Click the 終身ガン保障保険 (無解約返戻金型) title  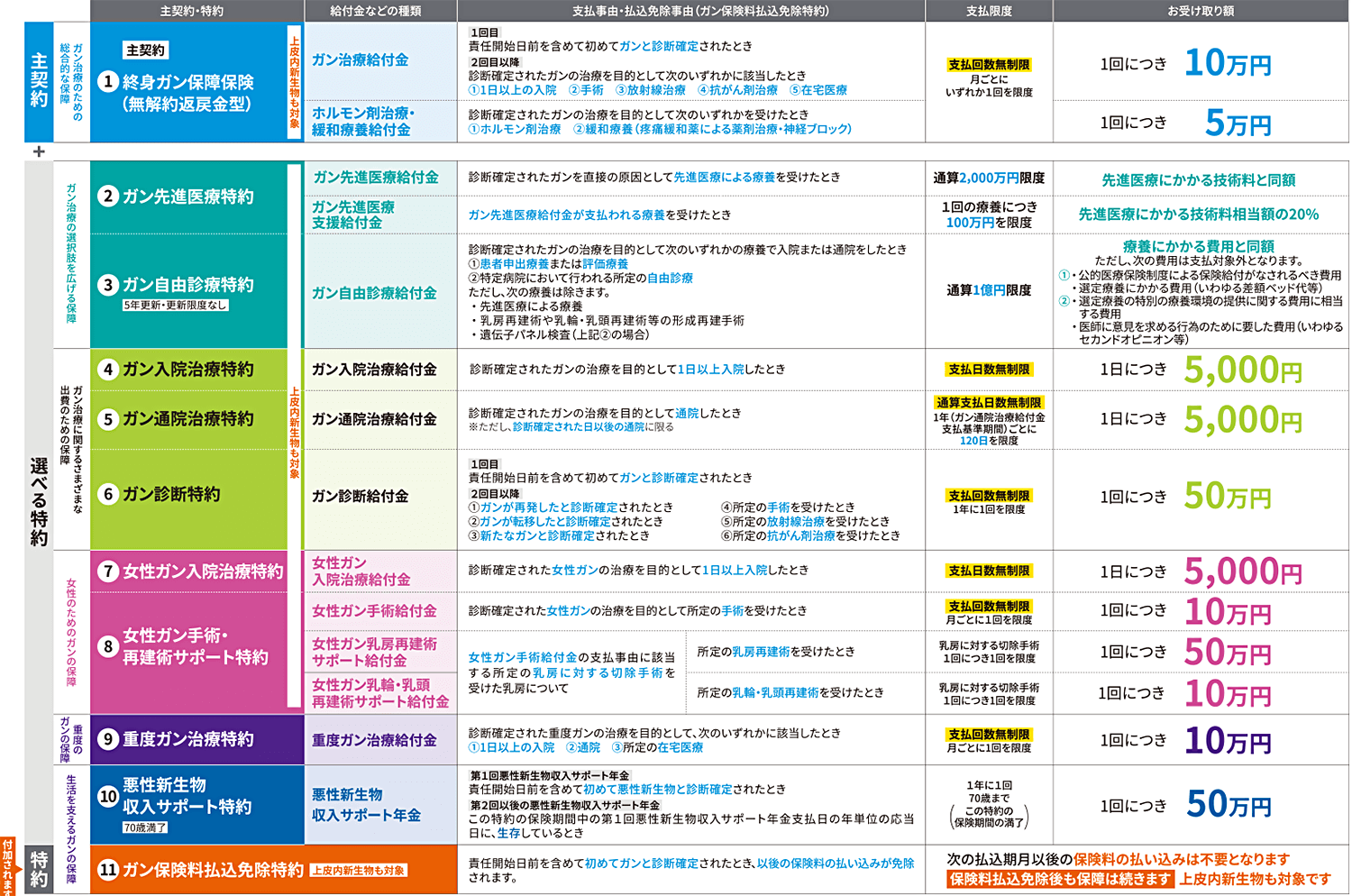[x=188, y=93]
